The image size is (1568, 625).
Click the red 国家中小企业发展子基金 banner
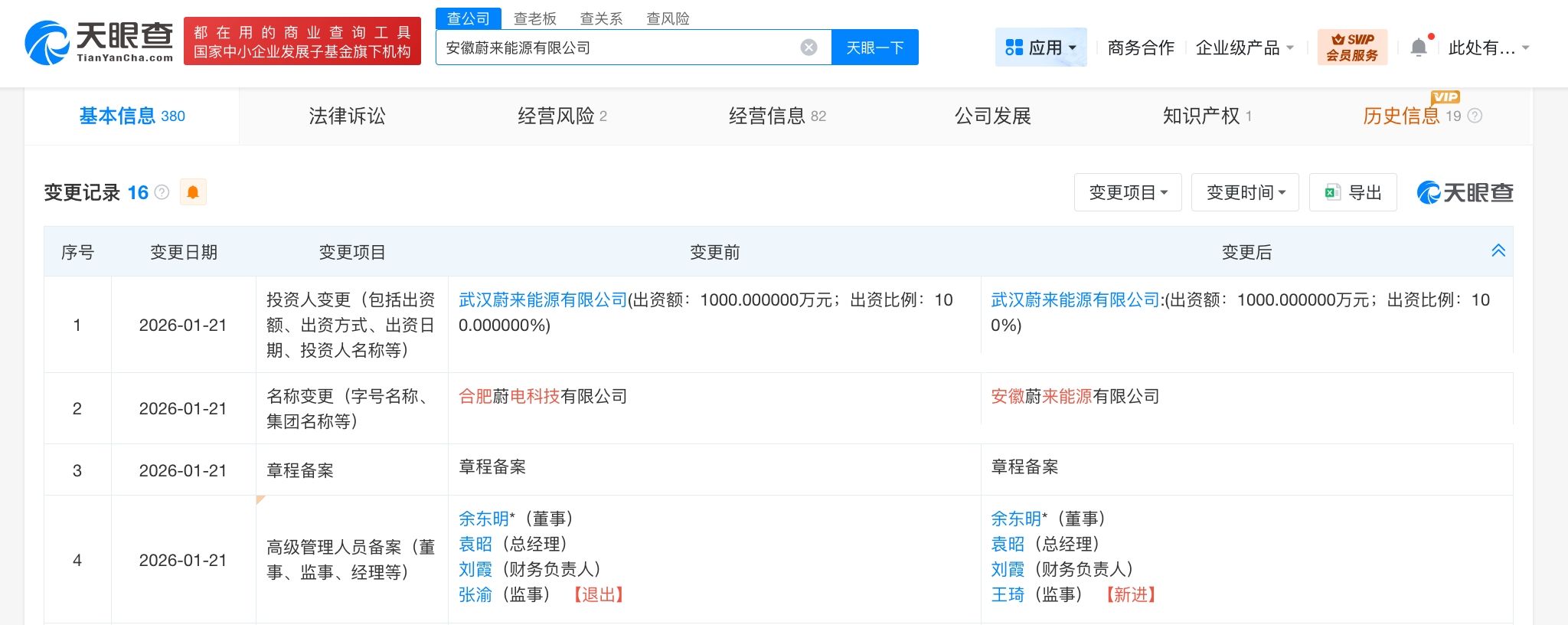pyautogui.click(x=302, y=41)
